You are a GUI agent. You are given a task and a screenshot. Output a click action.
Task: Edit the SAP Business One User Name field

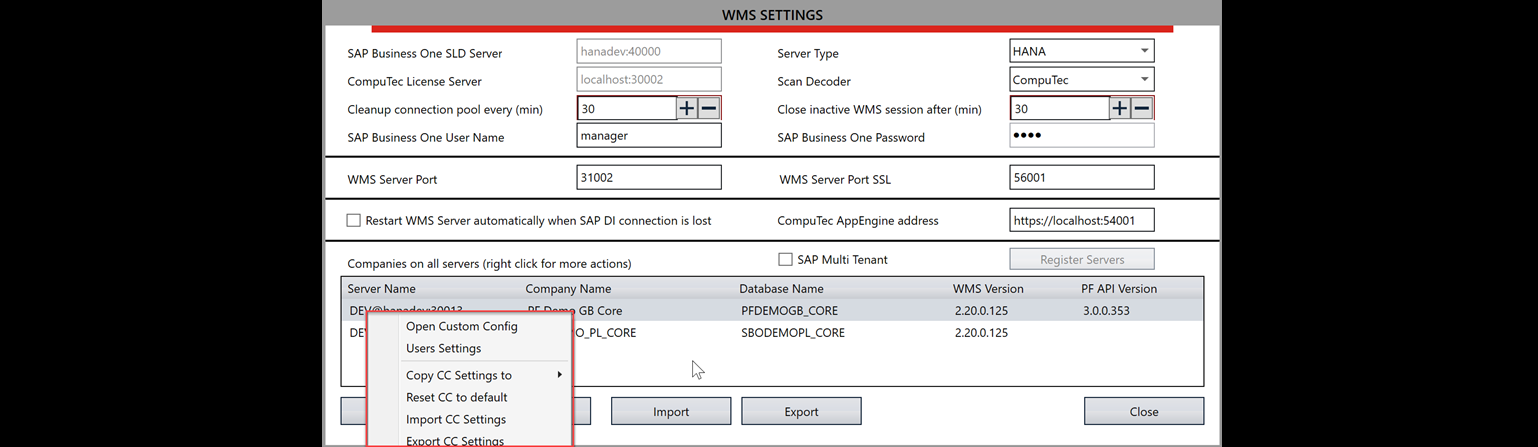click(649, 135)
